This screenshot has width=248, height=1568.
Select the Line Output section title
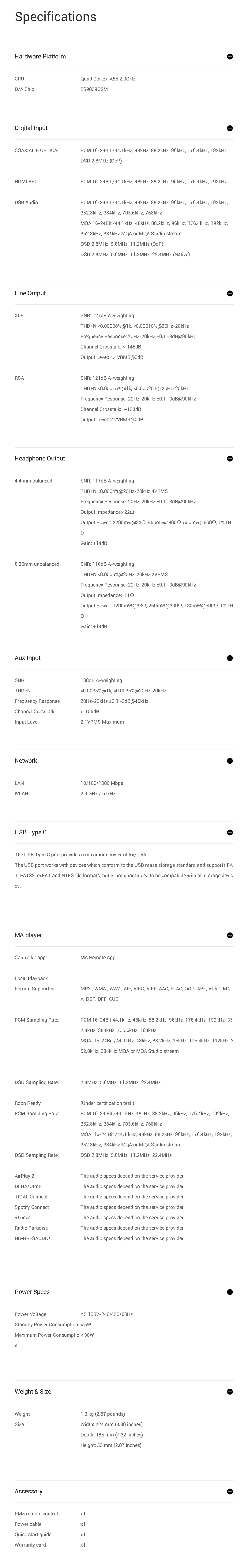[31, 293]
